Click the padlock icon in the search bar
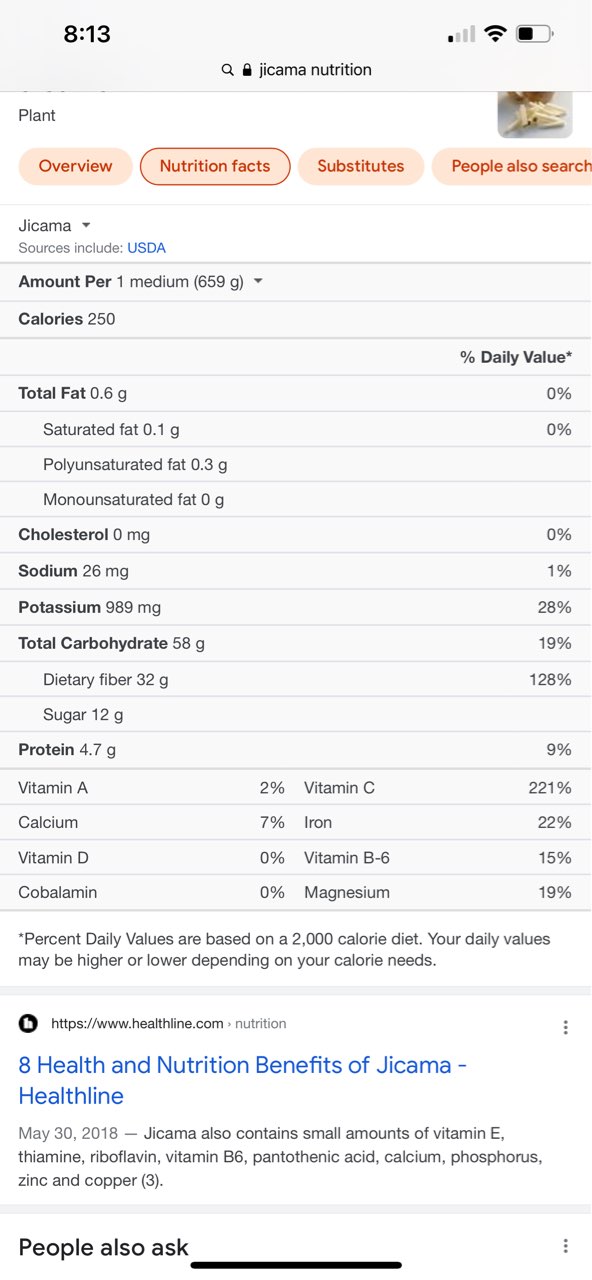Screen dimensions: 592x1280 [x=246, y=70]
